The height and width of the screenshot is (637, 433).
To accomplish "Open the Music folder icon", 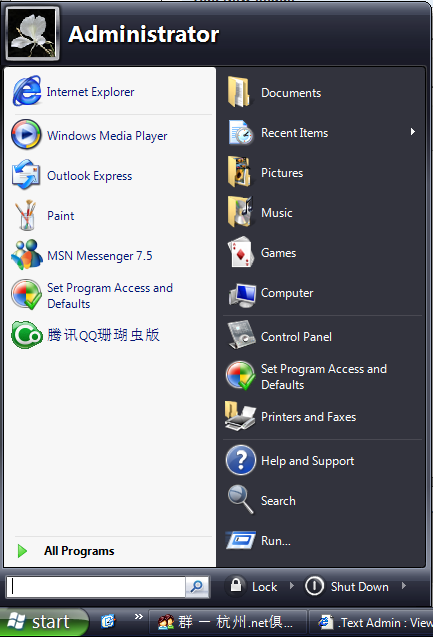I will coord(240,212).
